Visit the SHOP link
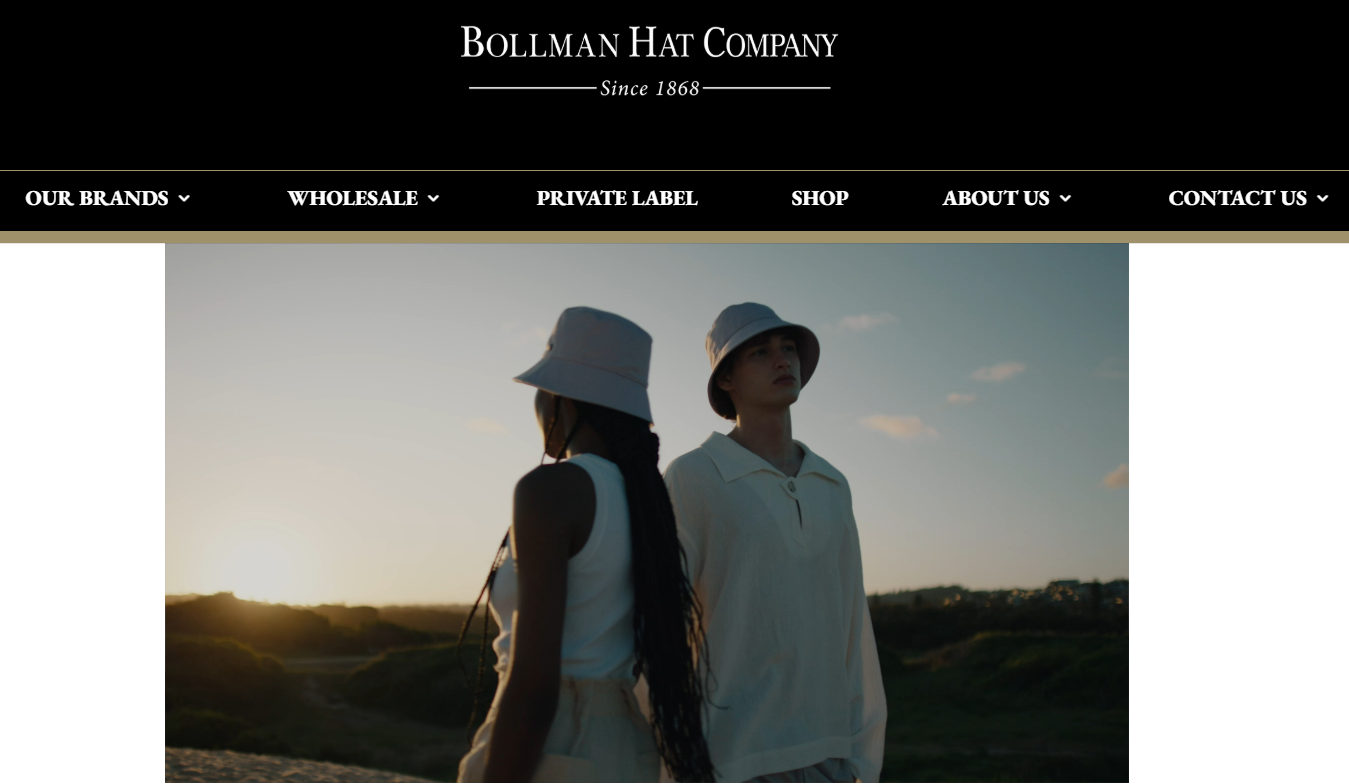Image resolution: width=1349 pixels, height=784 pixels. tap(820, 199)
